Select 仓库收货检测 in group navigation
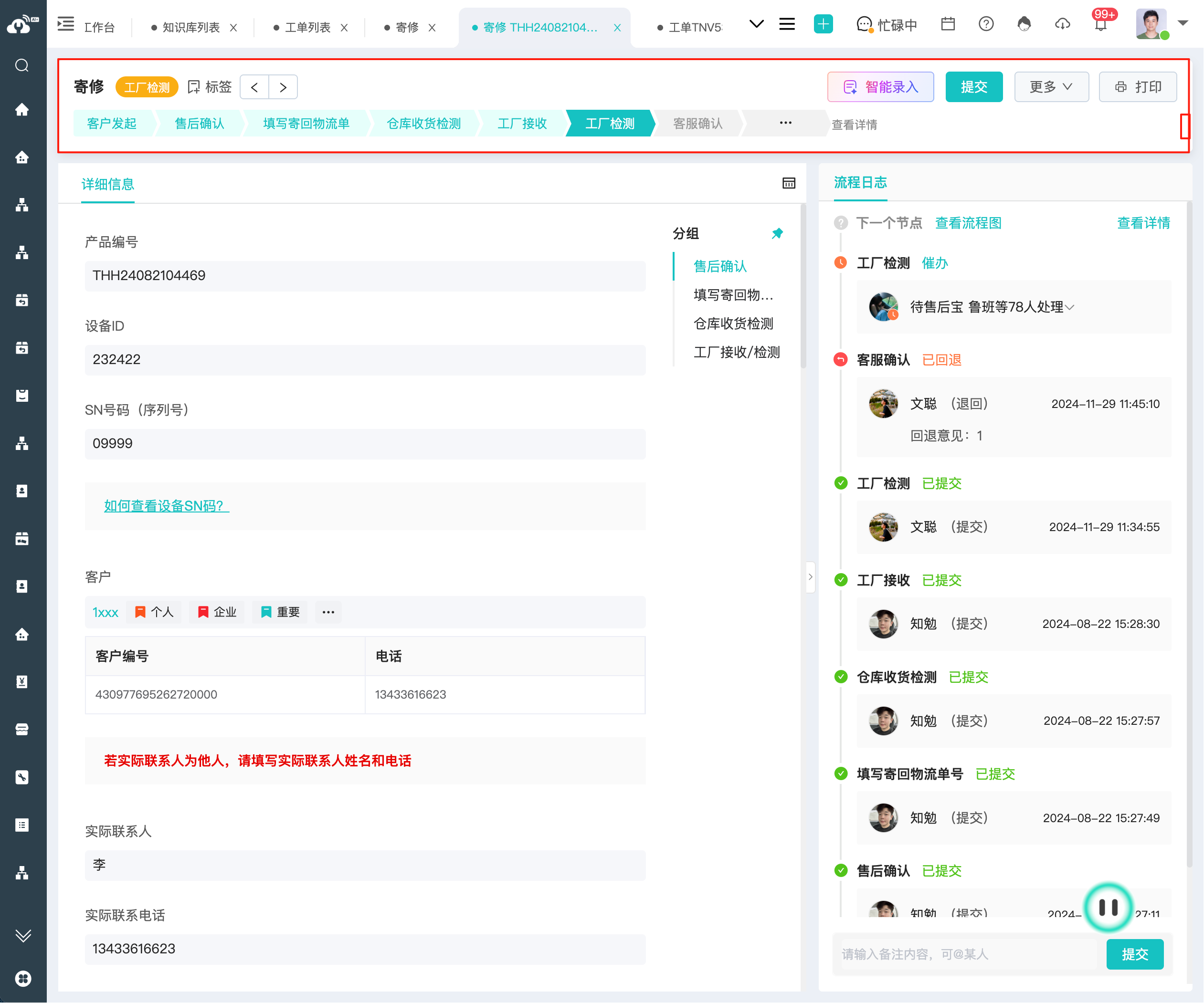This screenshot has width=1204, height=1003. [x=733, y=324]
